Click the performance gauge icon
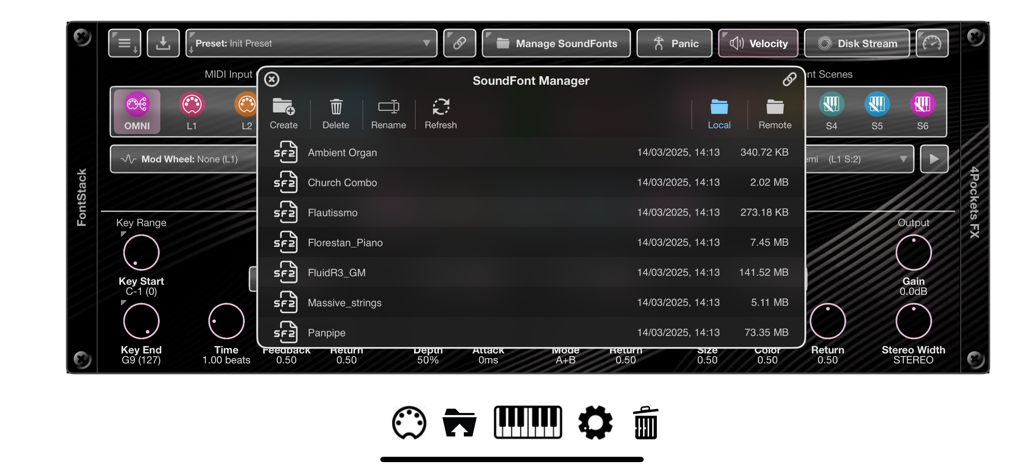The width and height of the screenshot is (1024, 471). 932,44
